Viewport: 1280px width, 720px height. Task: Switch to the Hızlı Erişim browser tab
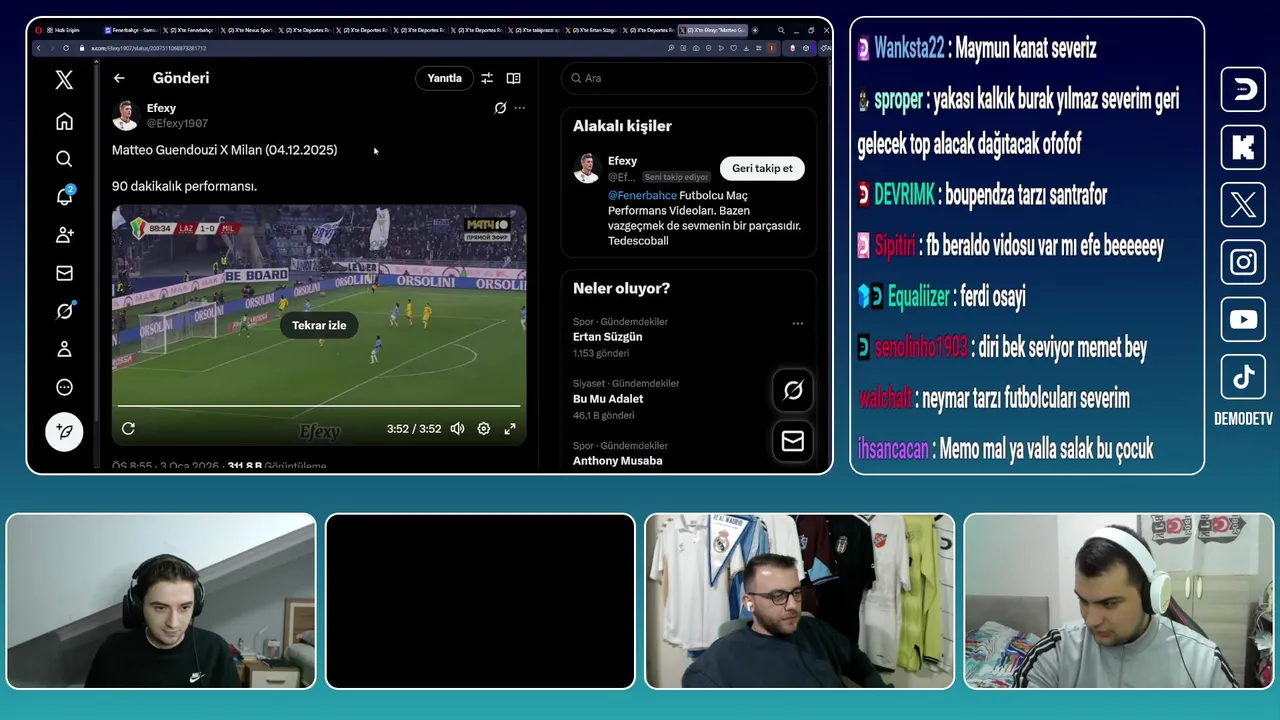click(66, 30)
